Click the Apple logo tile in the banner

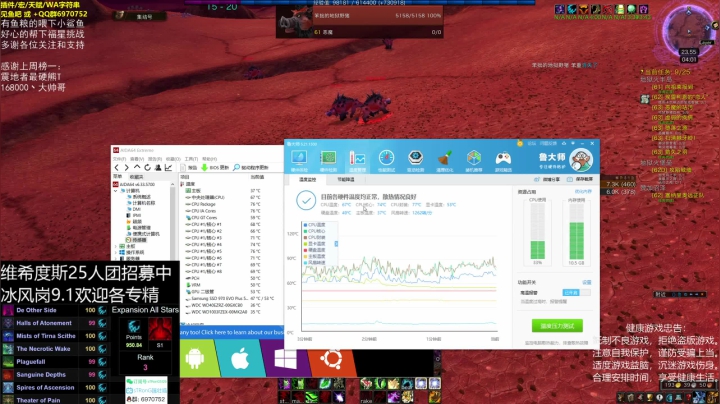coord(240,359)
